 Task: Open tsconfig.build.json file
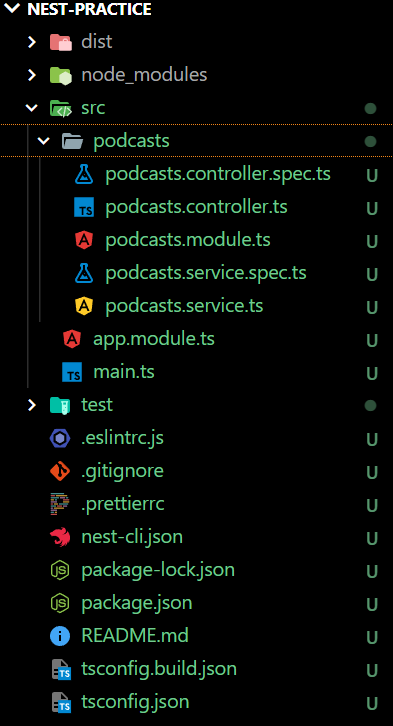coord(159,669)
